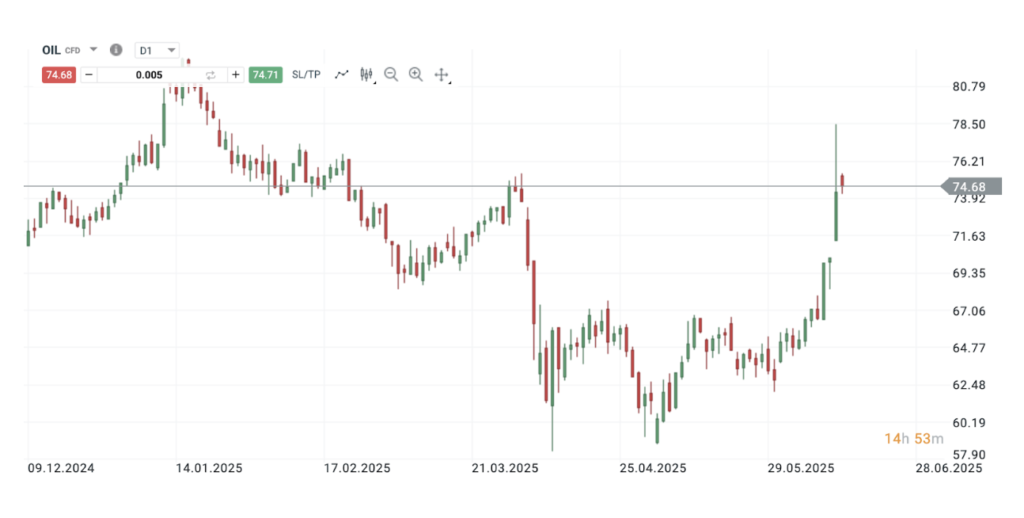Click the 14h 53m candle countdown timer

[915, 439]
